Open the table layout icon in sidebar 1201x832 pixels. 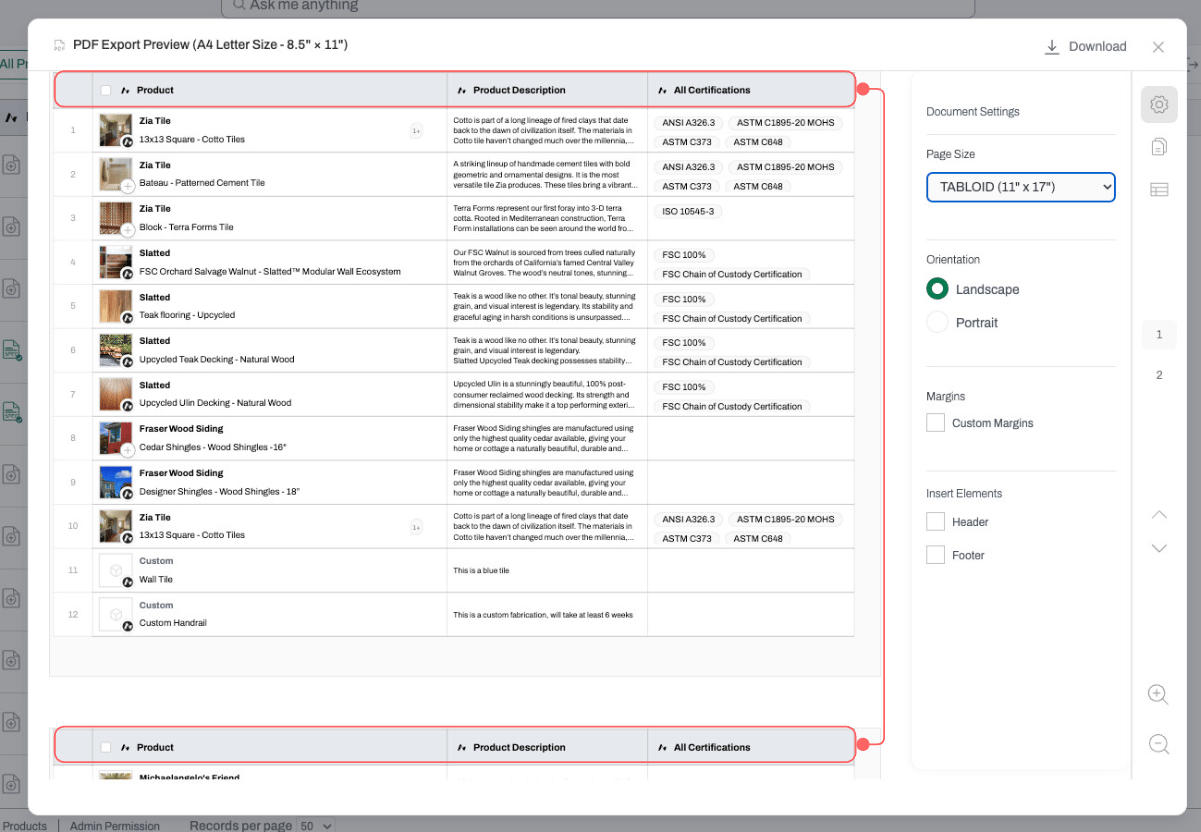coord(1159,190)
